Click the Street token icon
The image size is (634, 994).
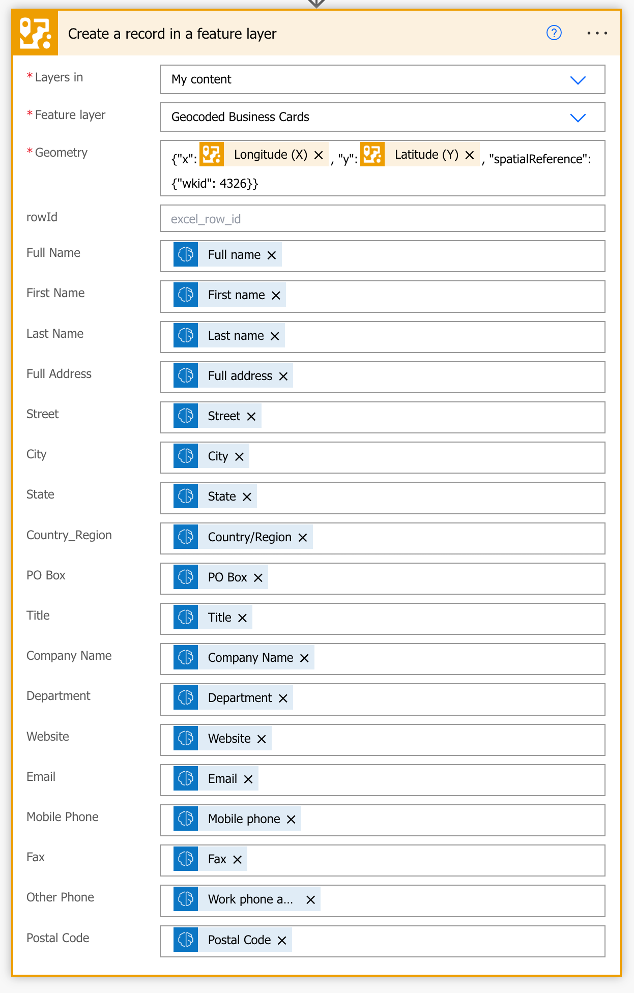[186, 416]
